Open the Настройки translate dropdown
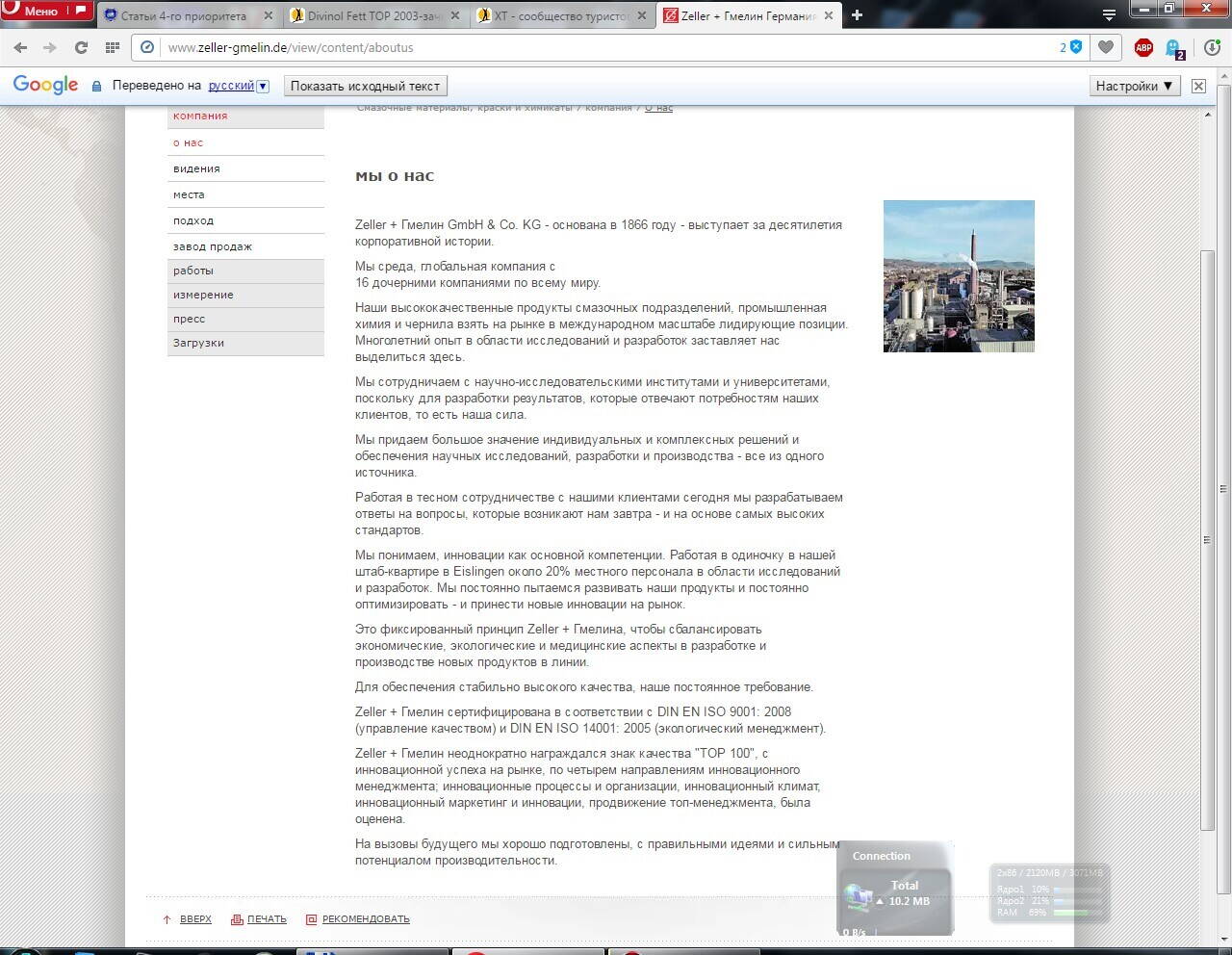 [x=1134, y=86]
